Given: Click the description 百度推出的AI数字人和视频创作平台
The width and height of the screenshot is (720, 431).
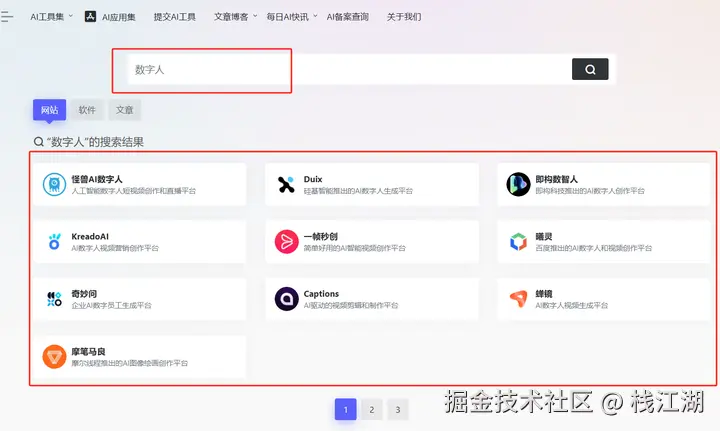Looking at the screenshot, I should [x=594, y=248].
